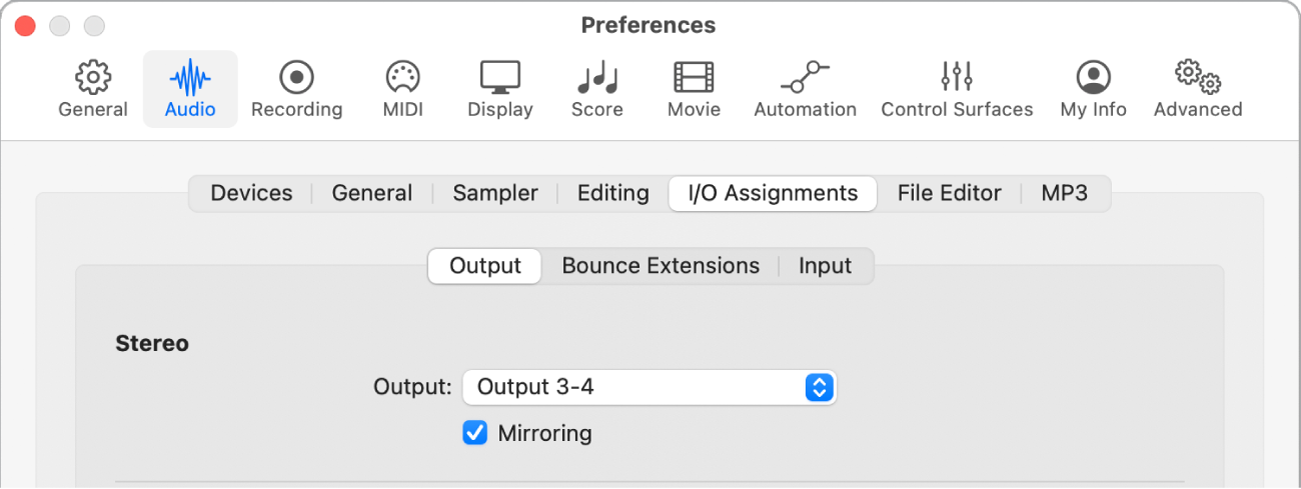Open the Control Surfaces faders icon
The image size is (1301, 489).
click(x=957, y=78)
